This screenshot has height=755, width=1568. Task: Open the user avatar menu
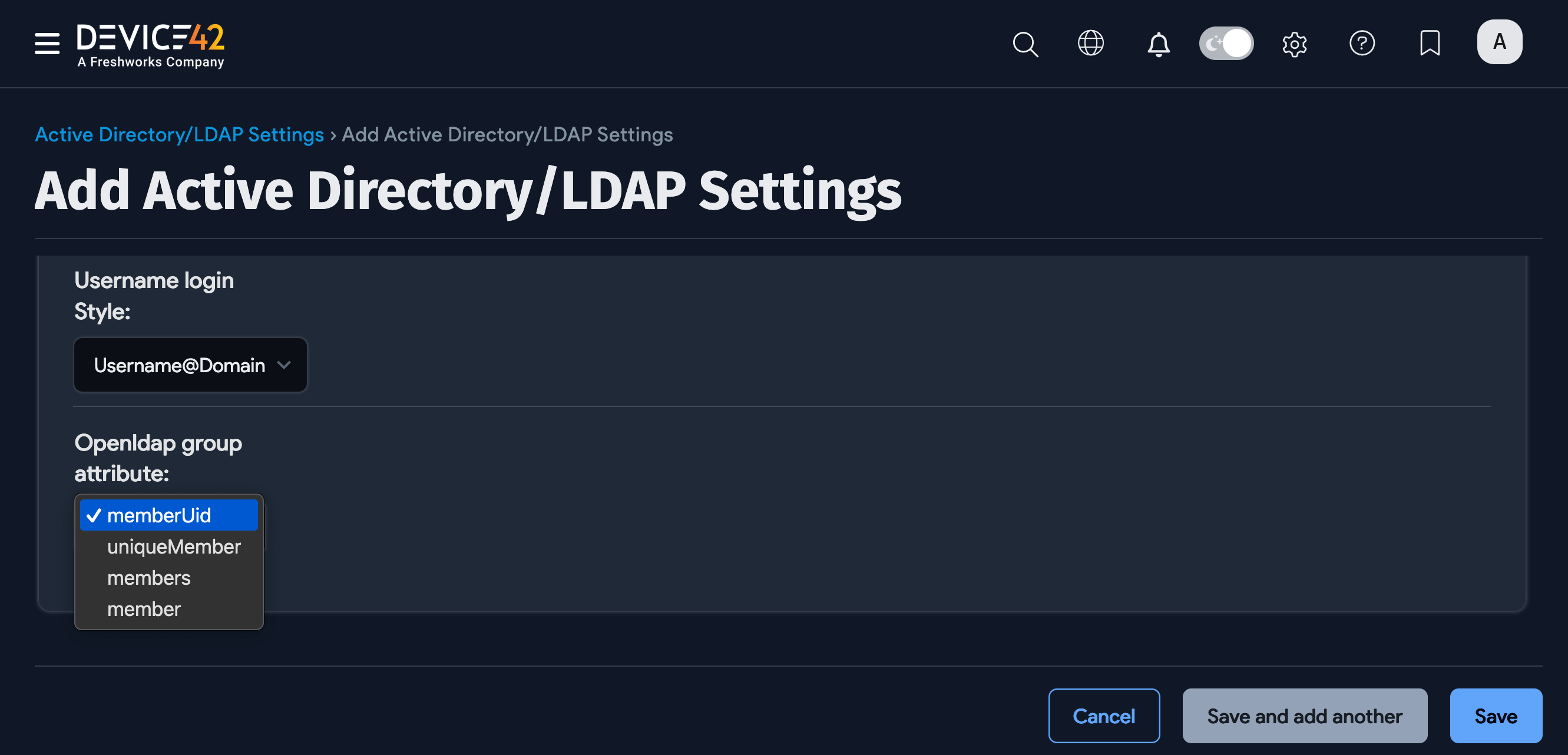(1498, 41)
